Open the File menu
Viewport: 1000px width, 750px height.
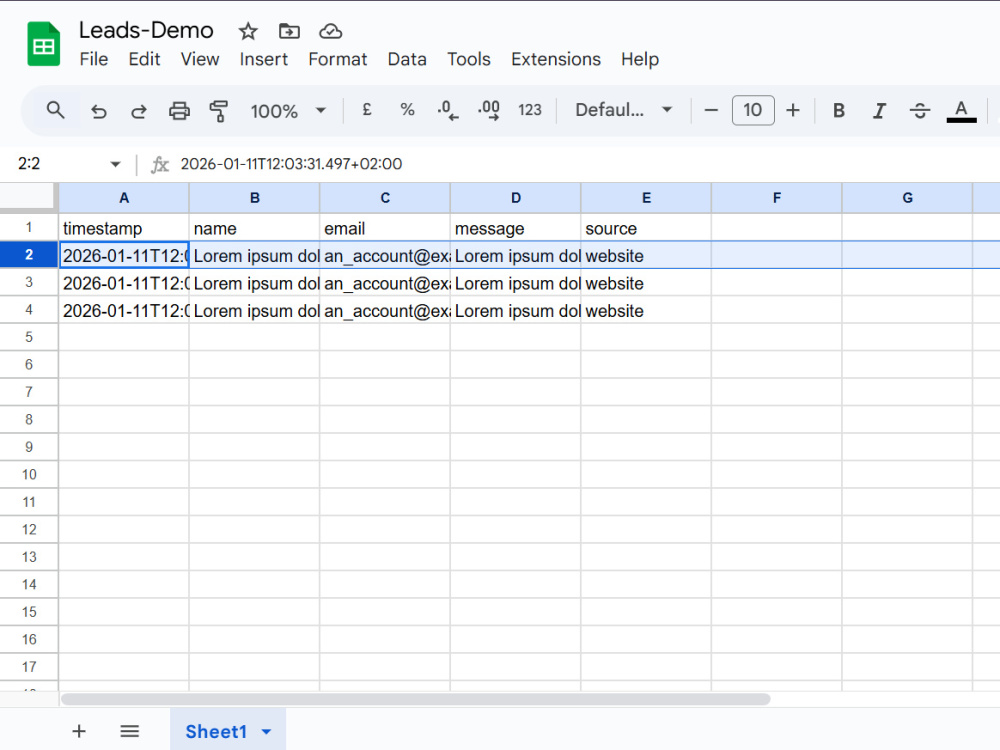point(94,59)
